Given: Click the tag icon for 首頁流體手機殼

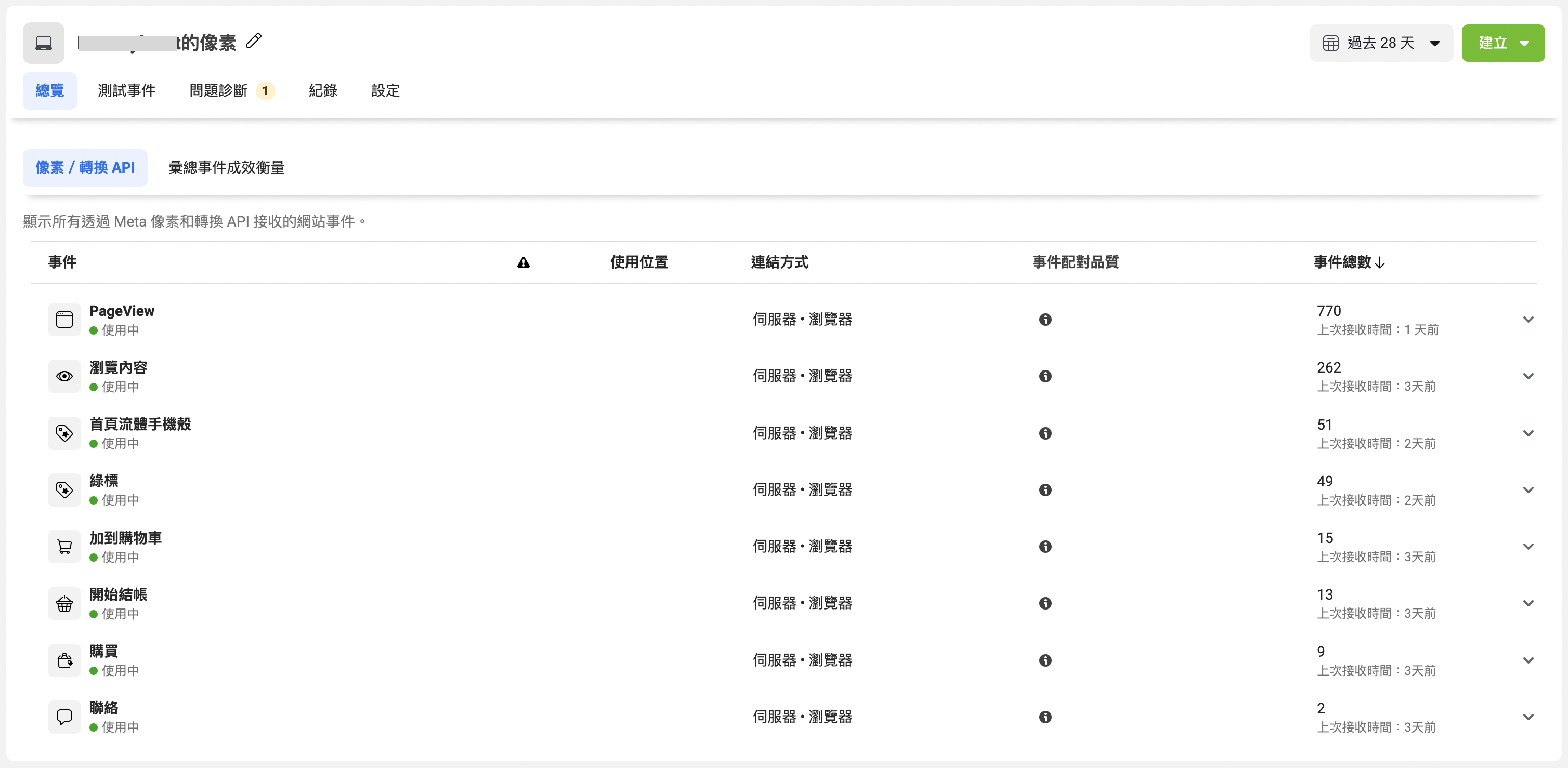Looking at the screenshot, I should coord(64,433).
